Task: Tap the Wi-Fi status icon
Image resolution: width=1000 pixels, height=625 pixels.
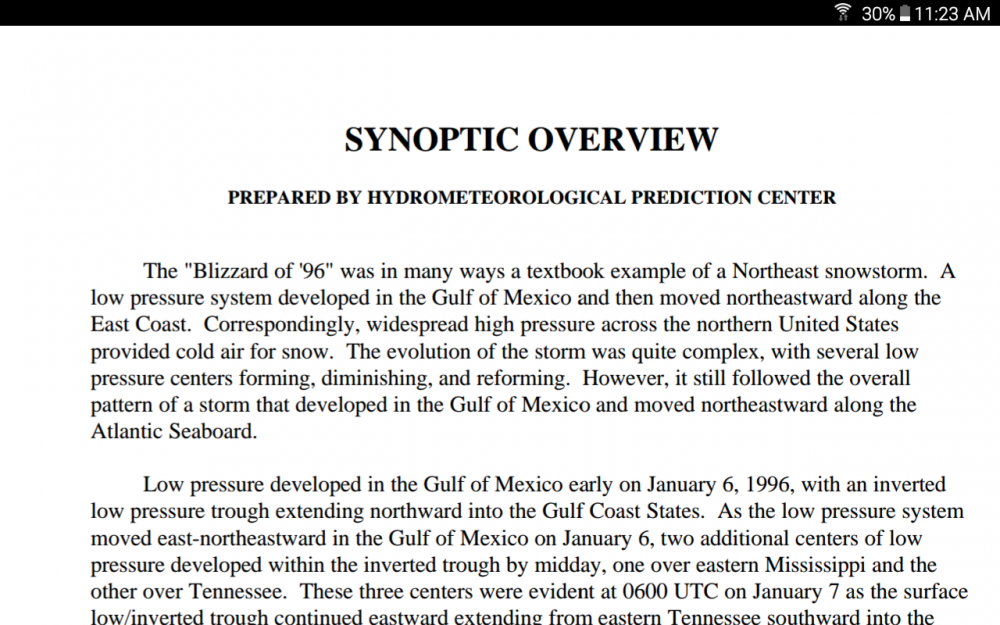Action: 842,12
